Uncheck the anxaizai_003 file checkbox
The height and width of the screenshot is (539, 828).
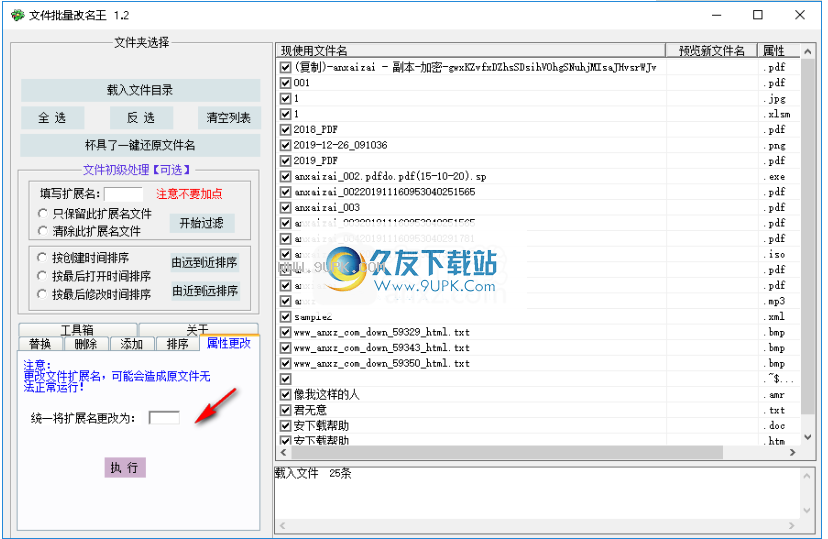pyautogui.click(x=286, y=207)
